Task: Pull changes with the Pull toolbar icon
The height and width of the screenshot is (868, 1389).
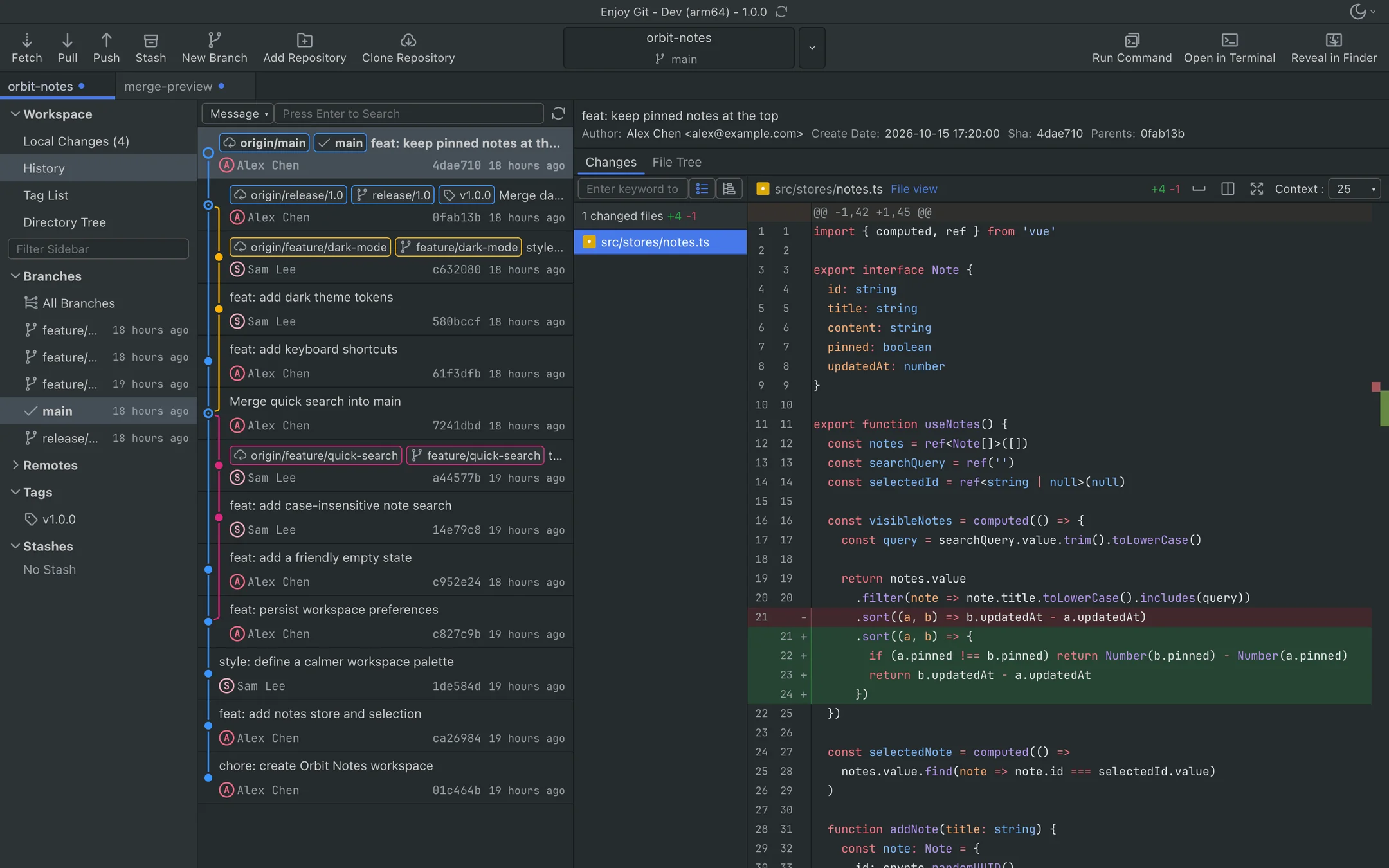Action: pos(67,48)
